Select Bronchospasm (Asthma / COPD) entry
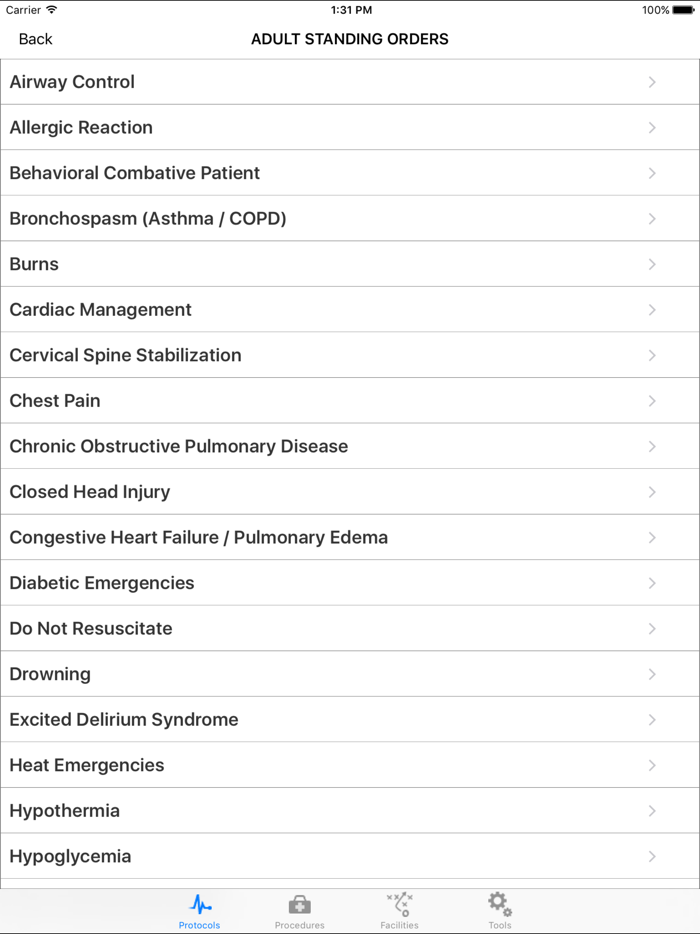Screen dimensions: 700x934 point(148,219)
